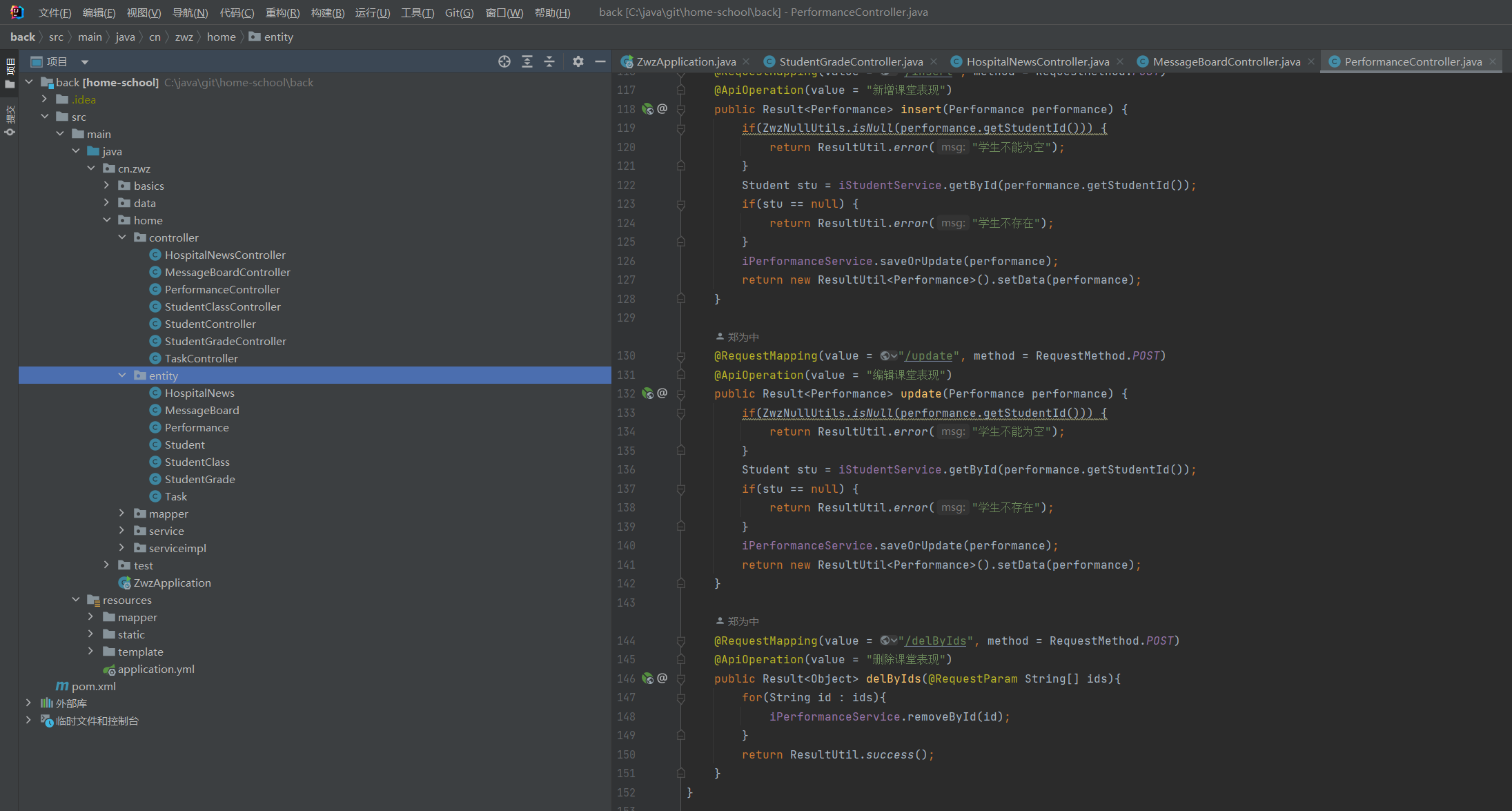The image size is (1512, 811).
Task: Click the /update request mapping link
Action: pos(928,356)
